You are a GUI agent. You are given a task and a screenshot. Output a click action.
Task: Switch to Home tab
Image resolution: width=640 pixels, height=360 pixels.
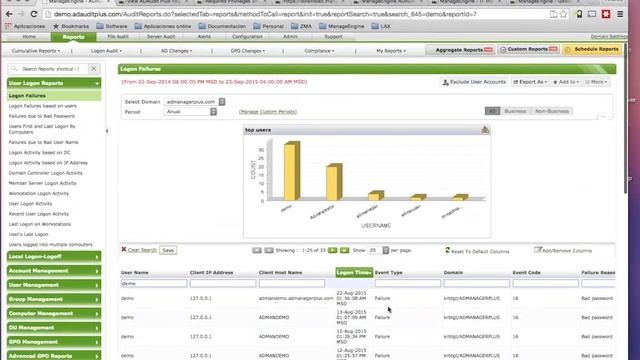coord(29,37)
